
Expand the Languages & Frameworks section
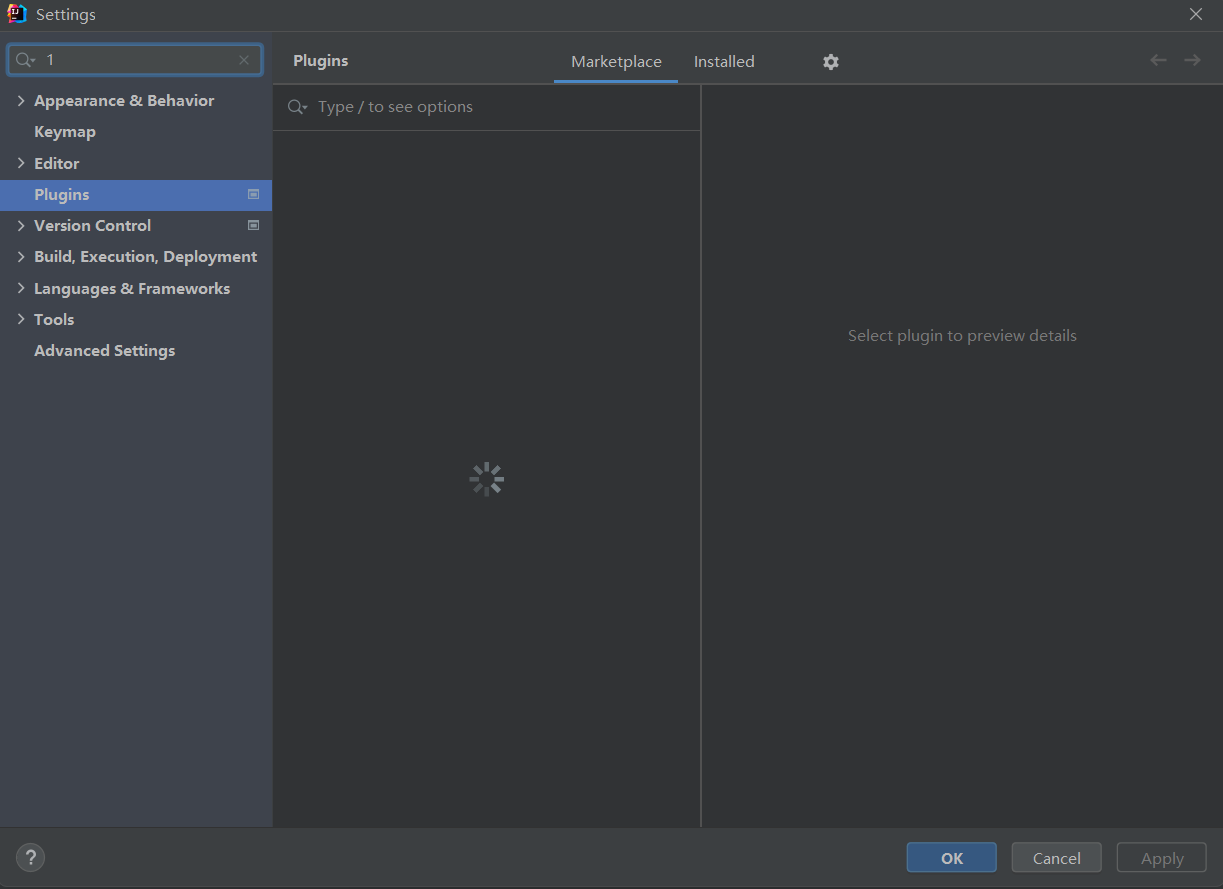(x=21, y=288)
